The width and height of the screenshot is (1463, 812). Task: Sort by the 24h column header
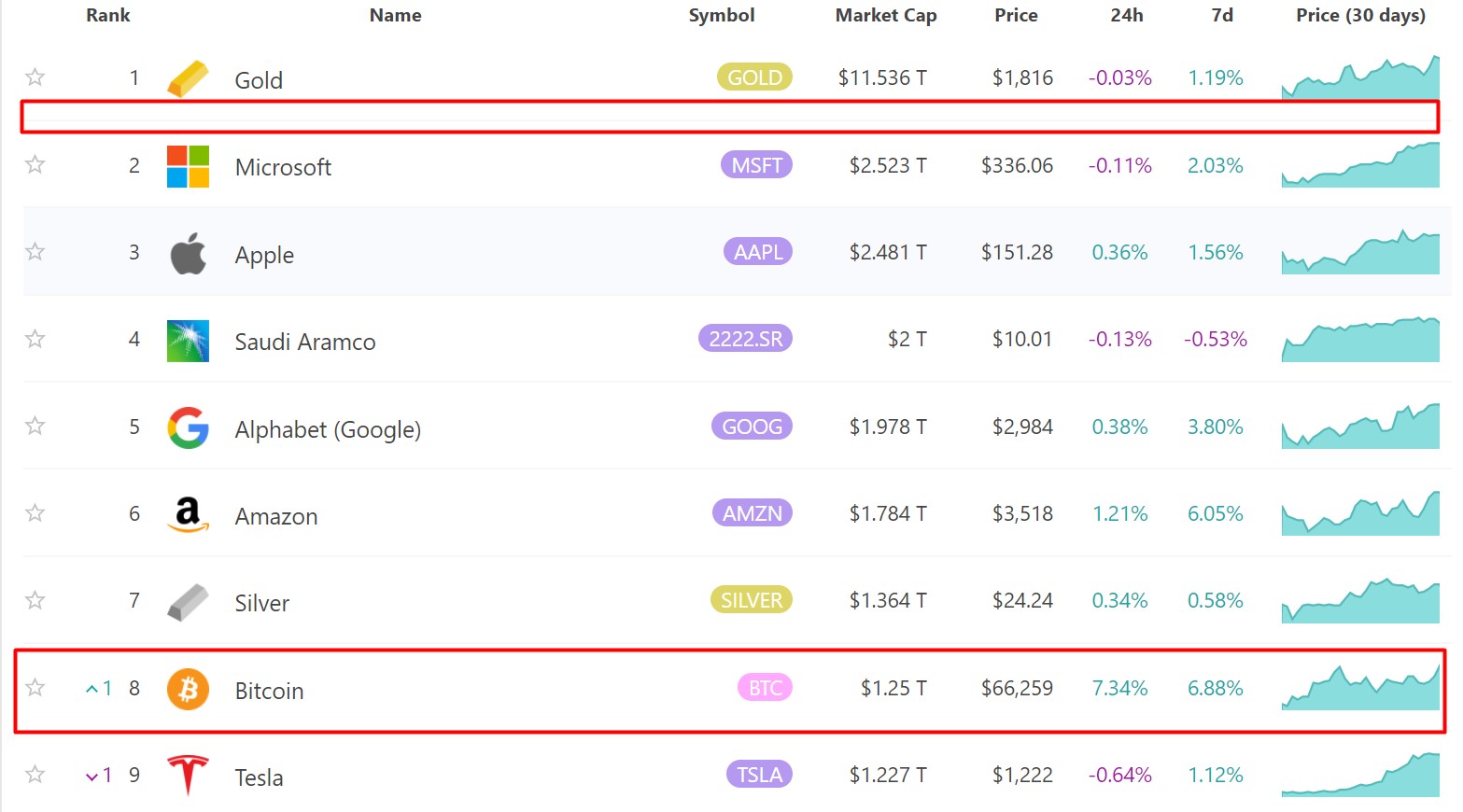click(x=1127, y=15)
